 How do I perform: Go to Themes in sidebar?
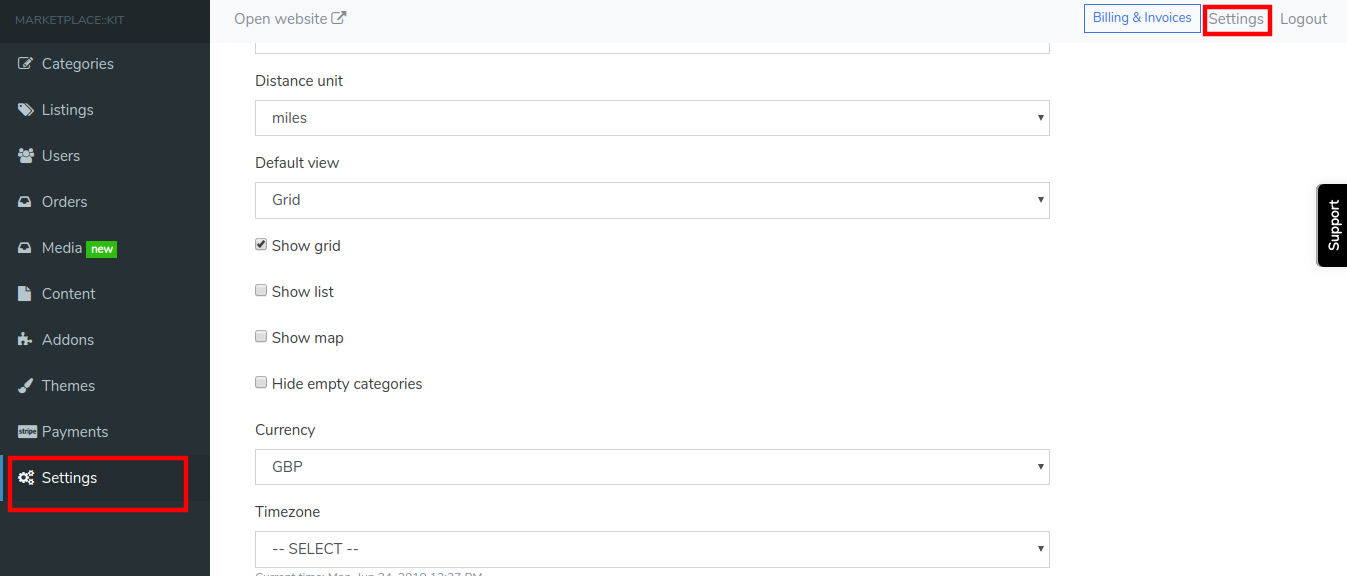click(x=69, y=386)
